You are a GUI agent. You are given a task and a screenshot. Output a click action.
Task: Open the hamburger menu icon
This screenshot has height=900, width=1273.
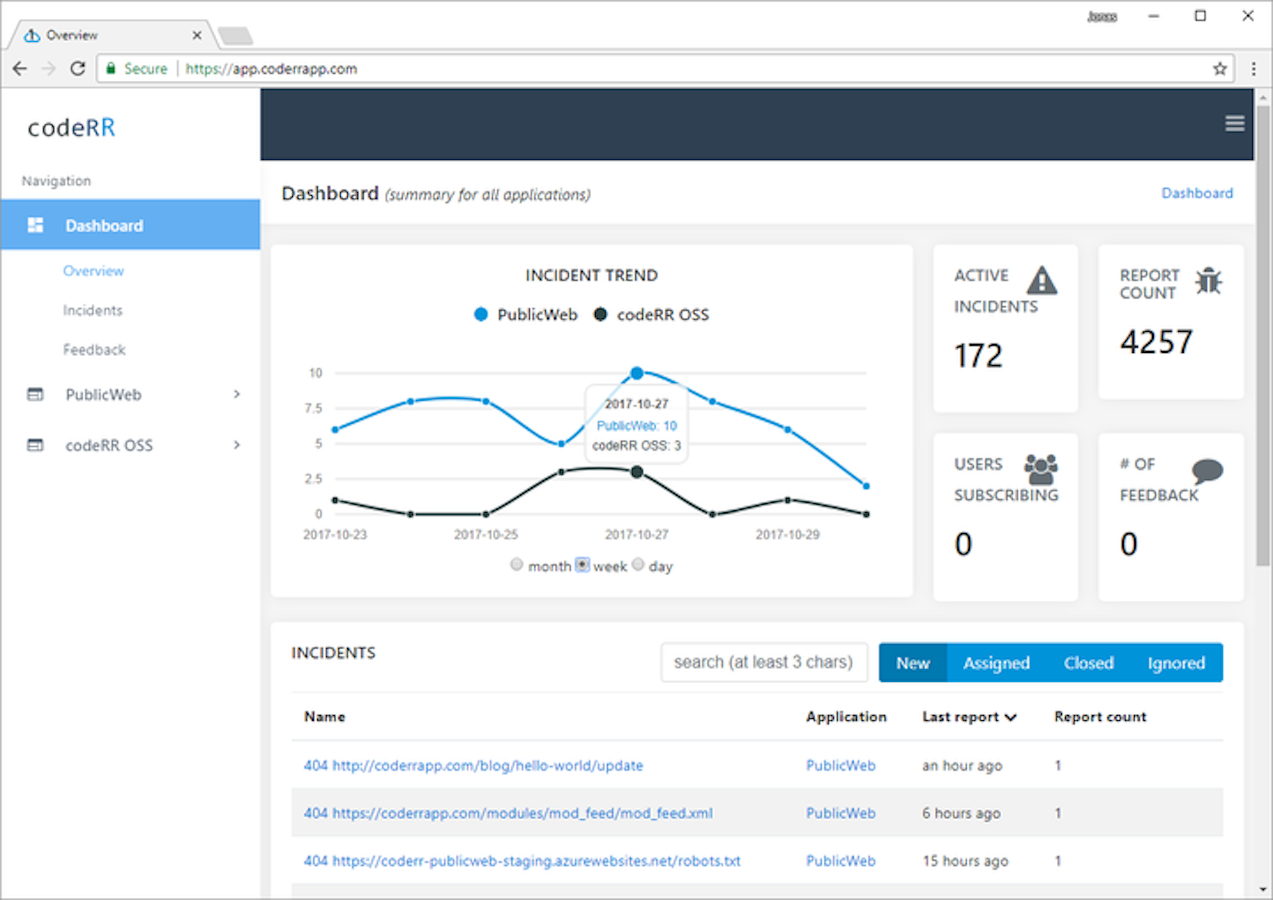tap(1235, 123)
